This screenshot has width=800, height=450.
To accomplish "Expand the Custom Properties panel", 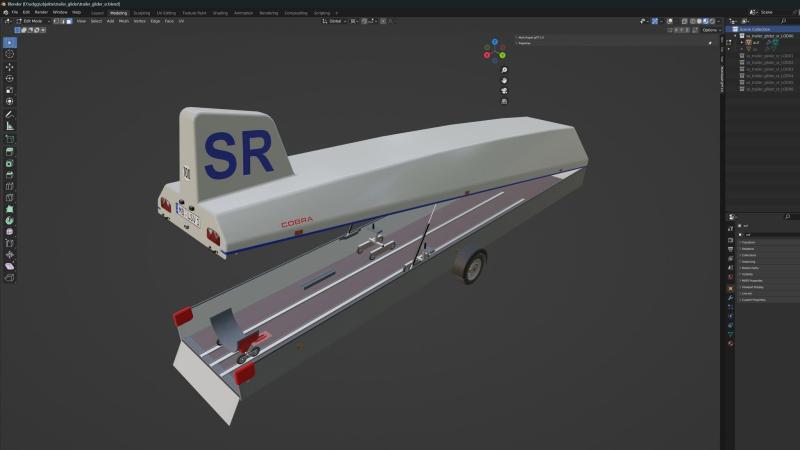I will [x=753, y=300].
